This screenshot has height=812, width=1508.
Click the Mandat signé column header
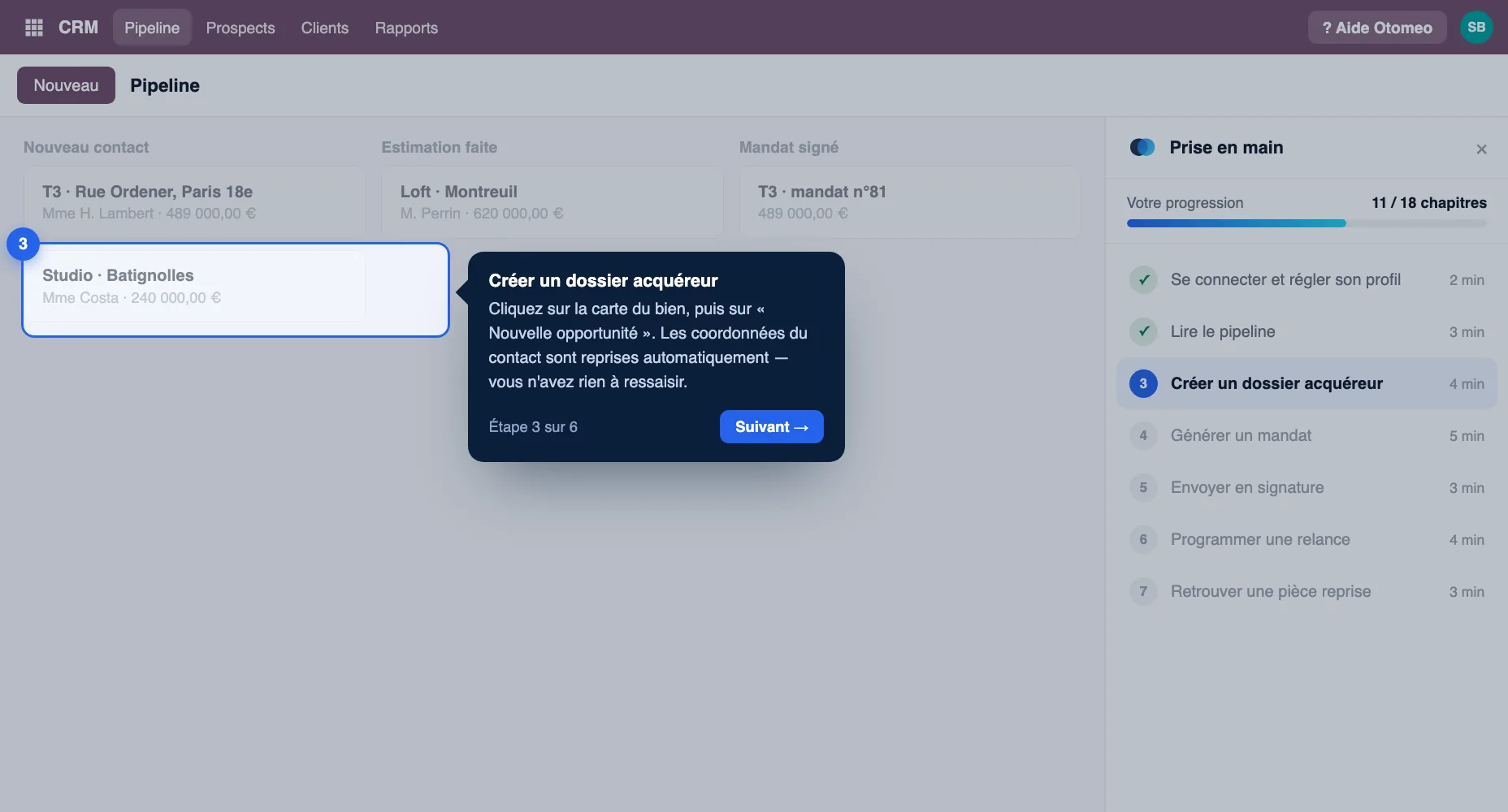click(789, 148)
